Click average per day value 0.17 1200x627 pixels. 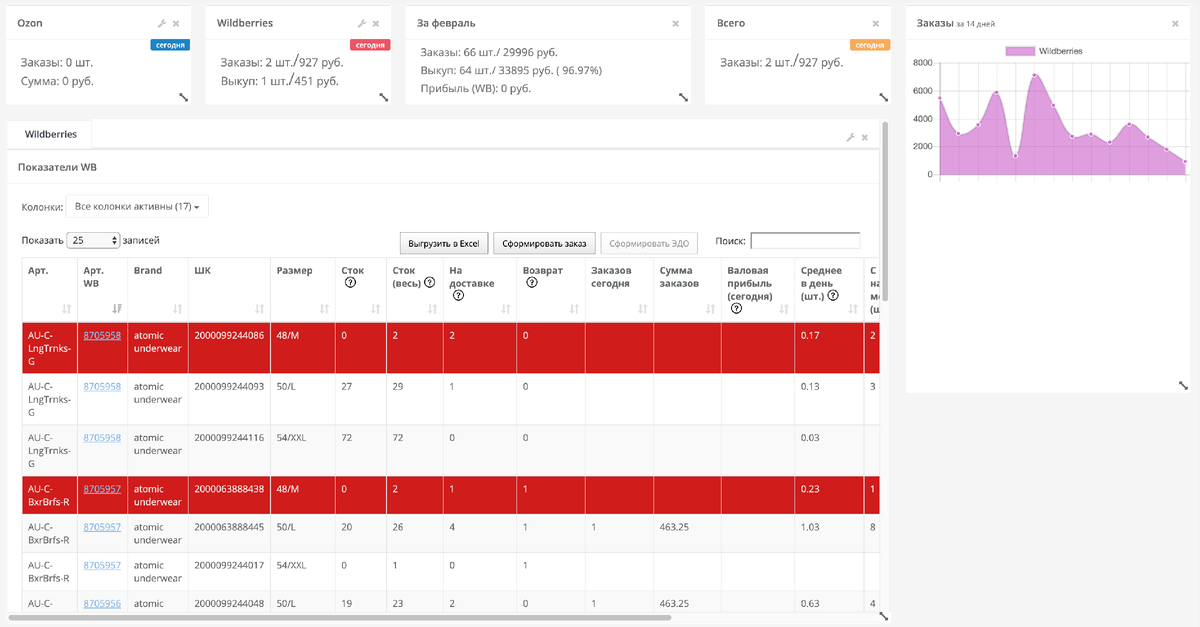click(x=810, y=335)
